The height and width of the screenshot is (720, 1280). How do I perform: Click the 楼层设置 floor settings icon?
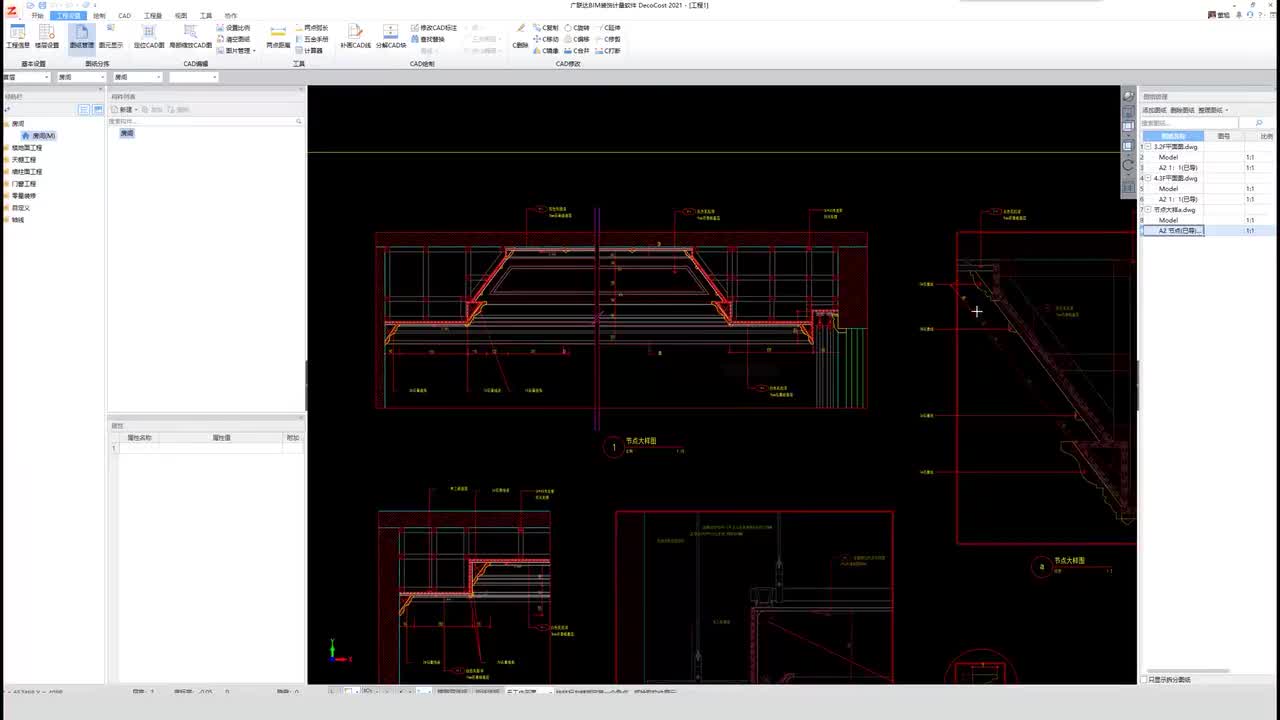46,37
